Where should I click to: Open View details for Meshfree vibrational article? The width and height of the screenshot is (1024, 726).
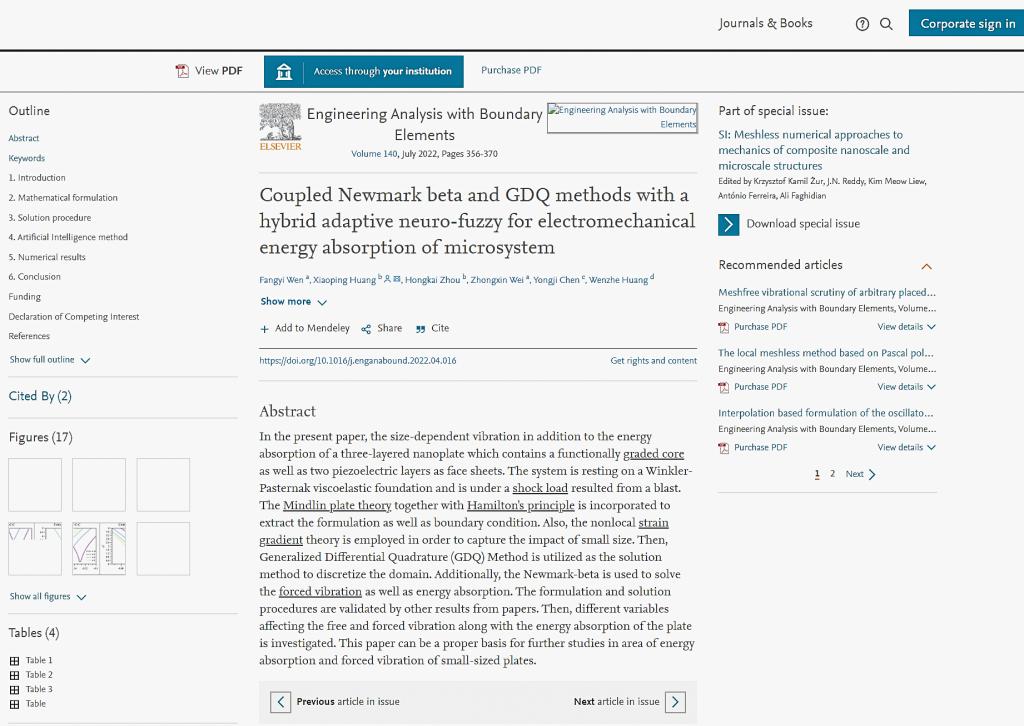click(906, 327)
